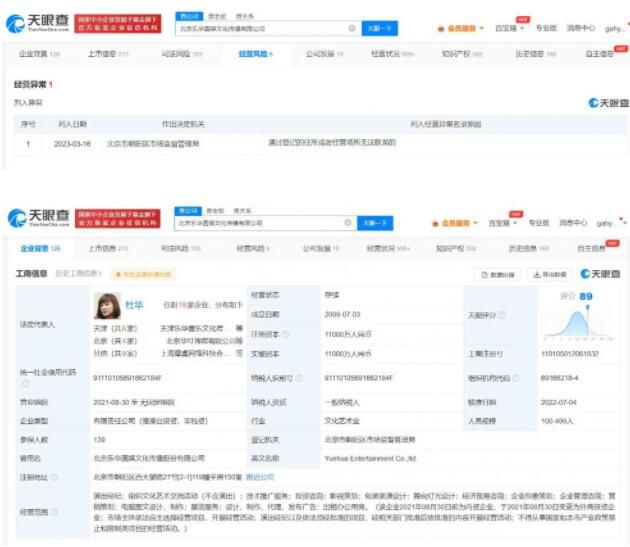Image resolution: width=630 pixels, height=547 pixels.
Task: Open the 历史工商信息 link beside 工商信息
Action: click(x=78, y=274)
